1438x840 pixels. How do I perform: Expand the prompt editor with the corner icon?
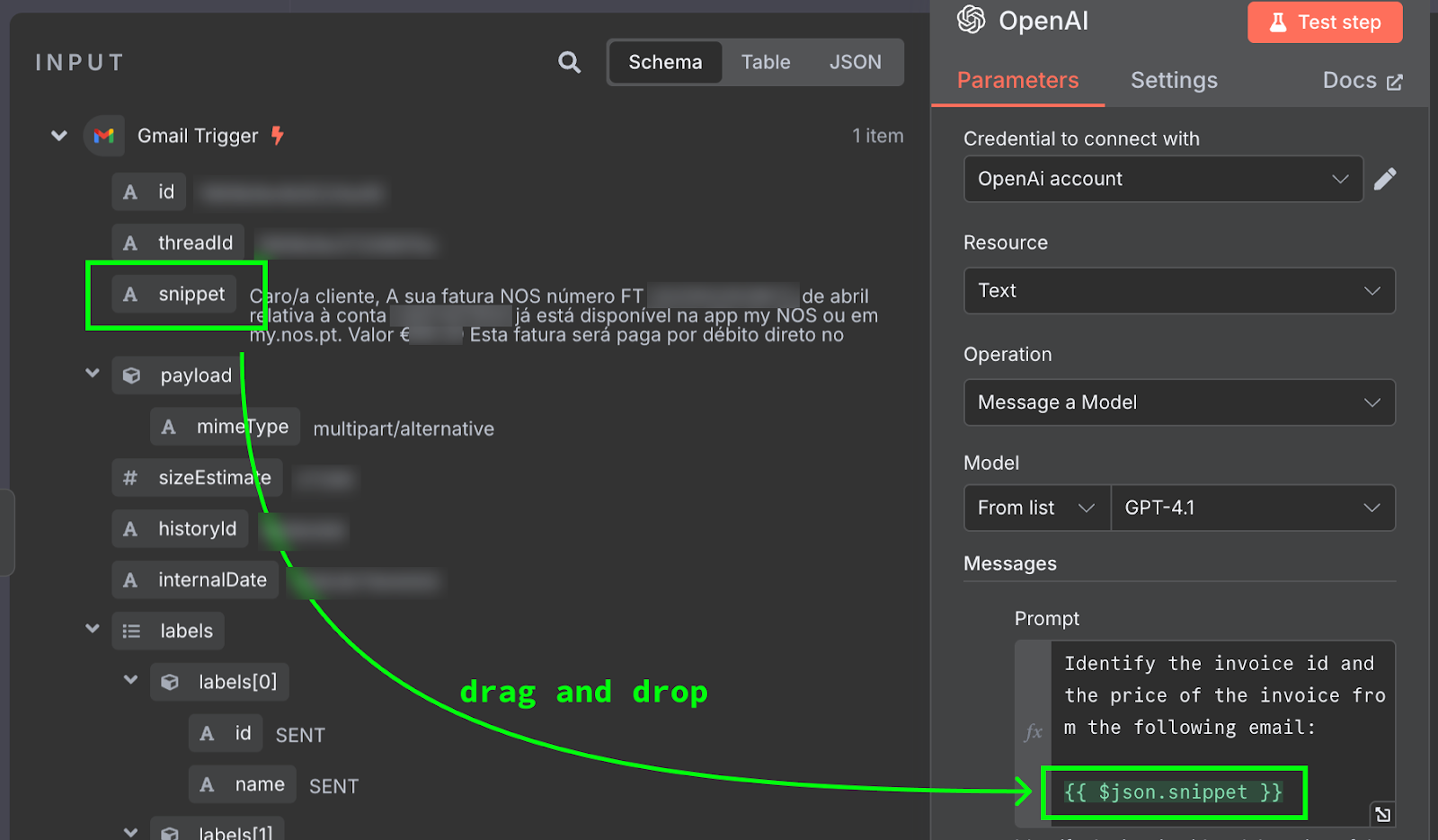click(1382, 814)
